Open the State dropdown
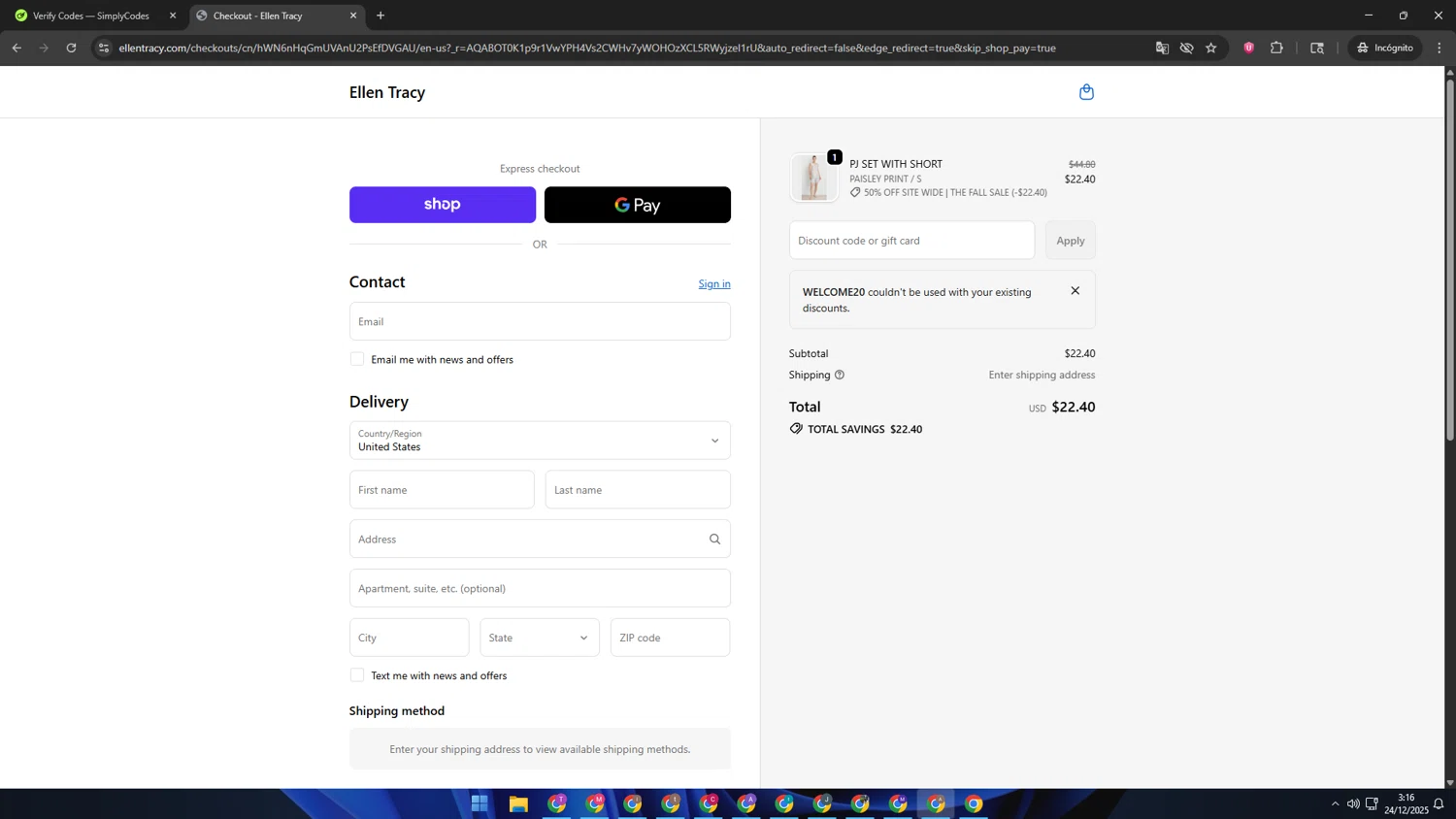This screenshot has width=1456, height=819. [540, 638]
